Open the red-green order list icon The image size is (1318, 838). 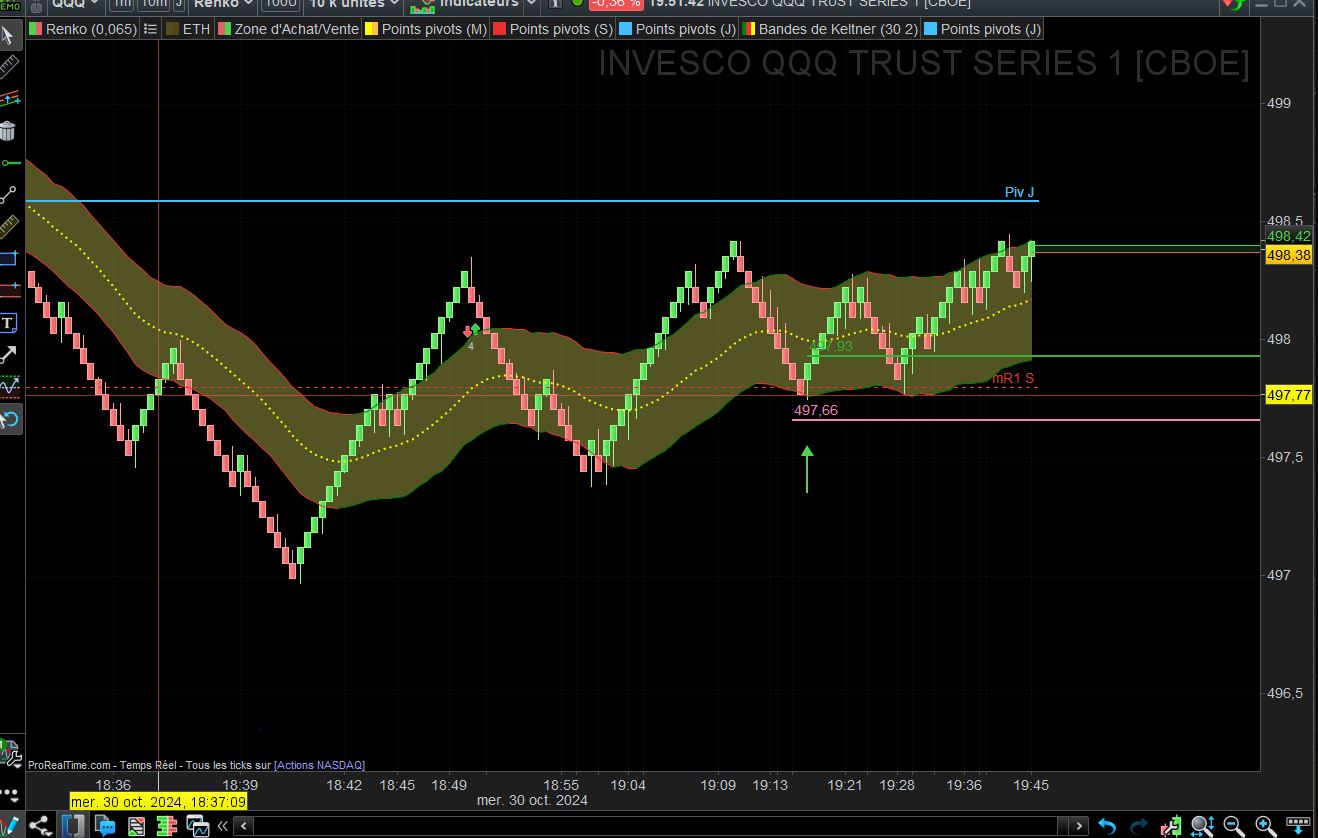(x=136, y=826)
